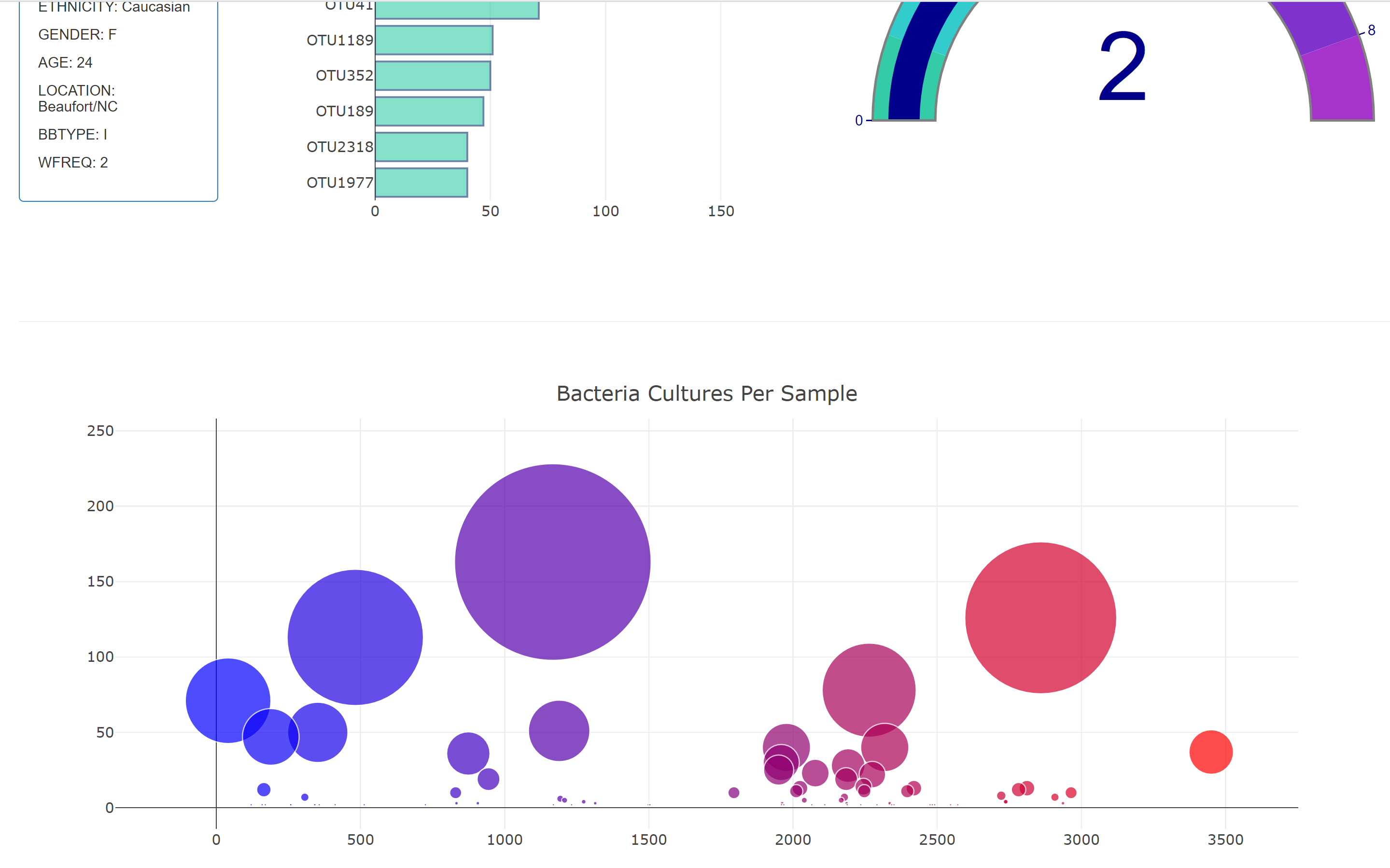Click the bubble chart y-axis label 150
This screenshot has width=1390, height=868.
point(100,582)
